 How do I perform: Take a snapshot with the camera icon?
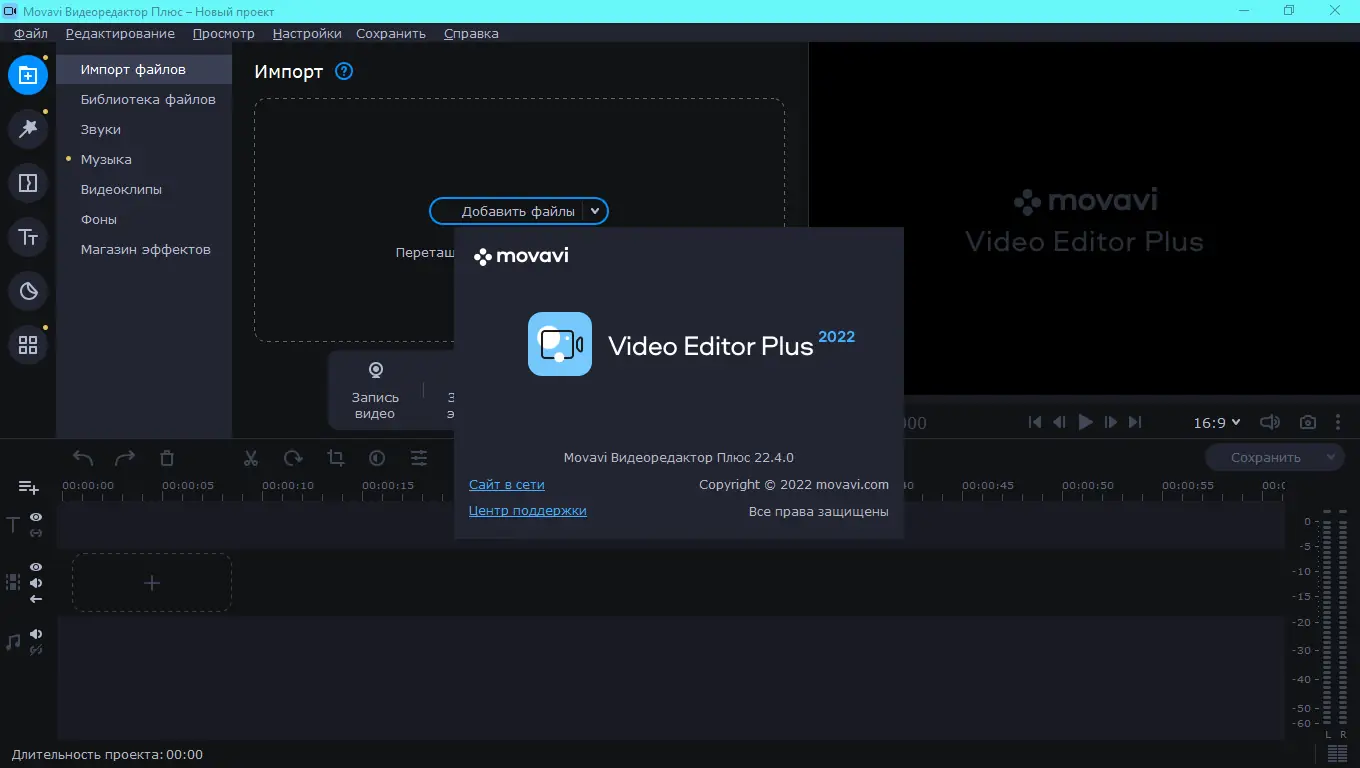pyautogui.click(x=1307, y=422)
